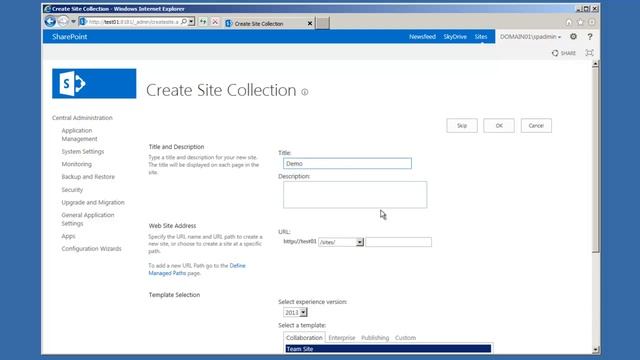Open Define Managed Paths link

tap(197, 269)
